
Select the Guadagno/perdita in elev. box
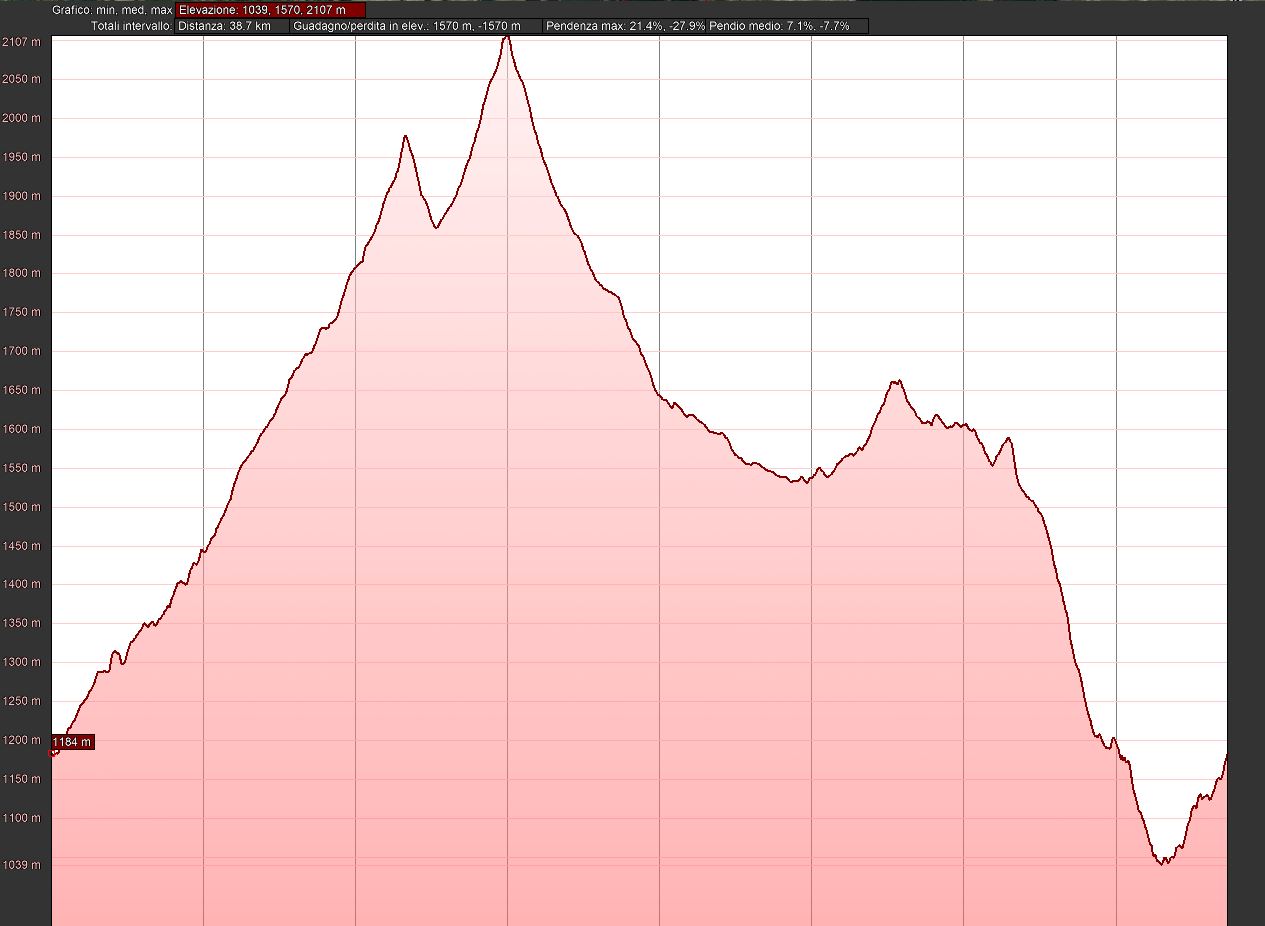point(416,26)
